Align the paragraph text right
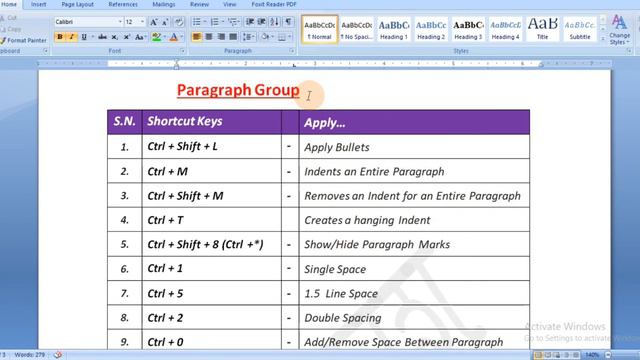 pos(221,37)
